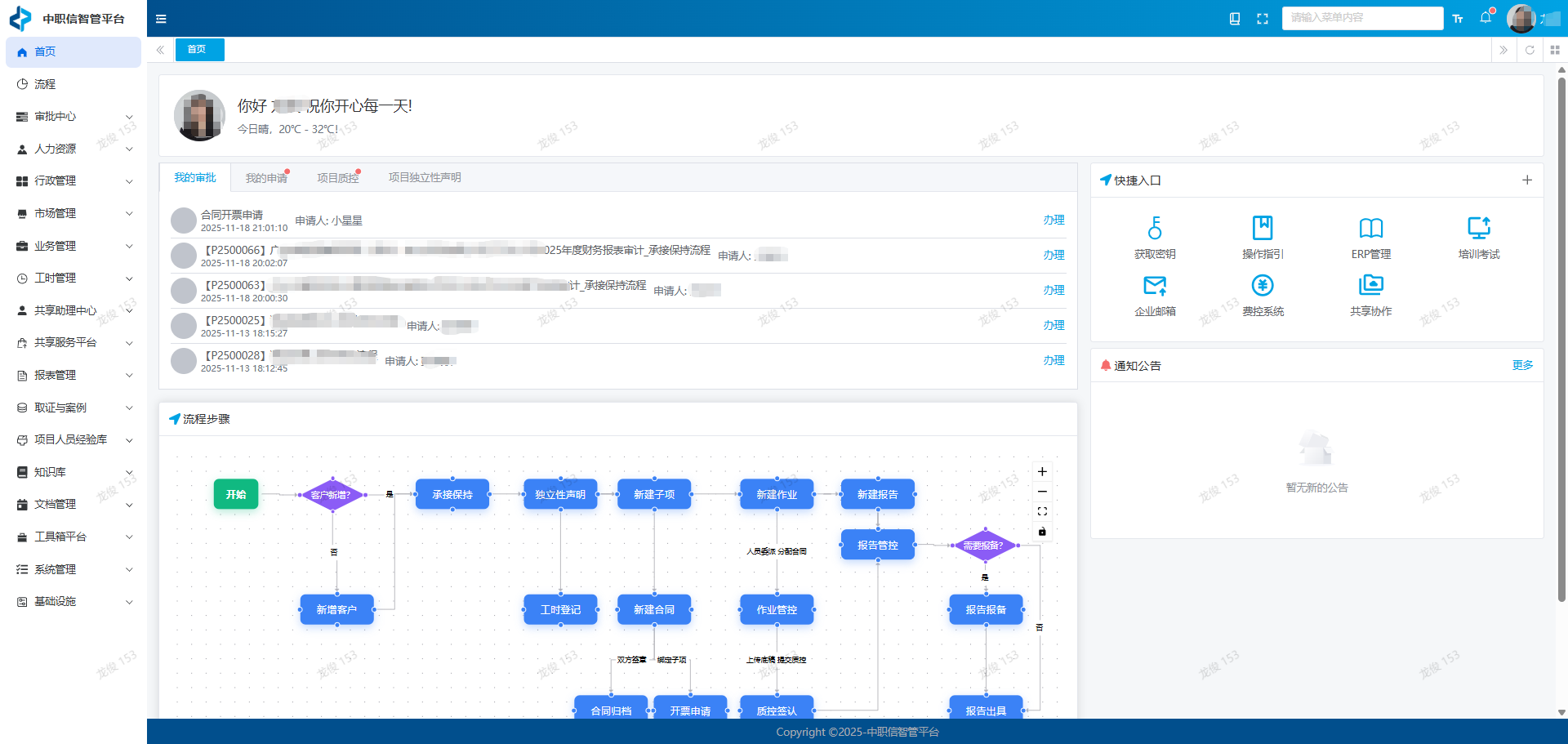Expand the 人力资源 sidebar menu

[x=73, y=149]
